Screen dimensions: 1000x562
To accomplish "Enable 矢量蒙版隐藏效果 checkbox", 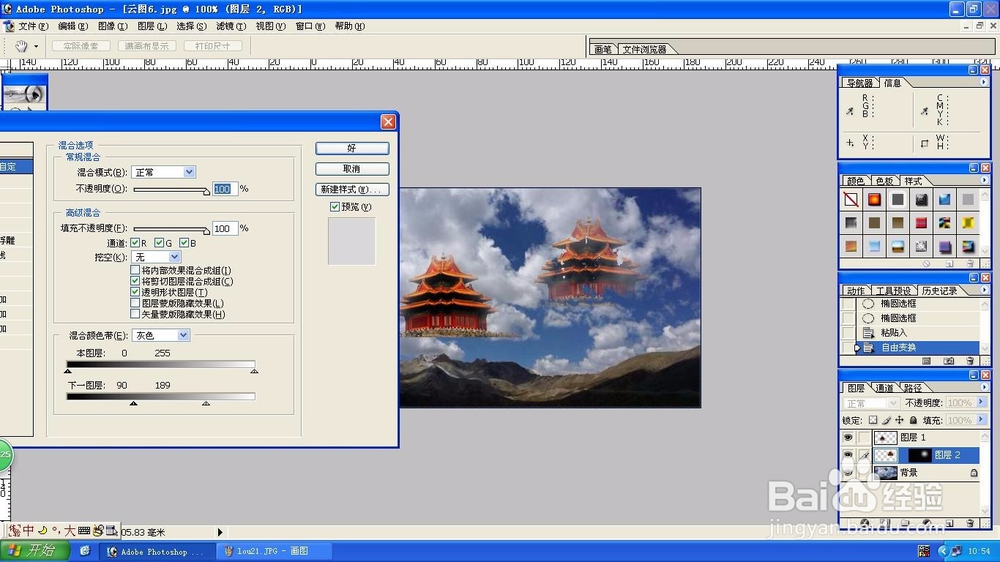I will (135, 314).
